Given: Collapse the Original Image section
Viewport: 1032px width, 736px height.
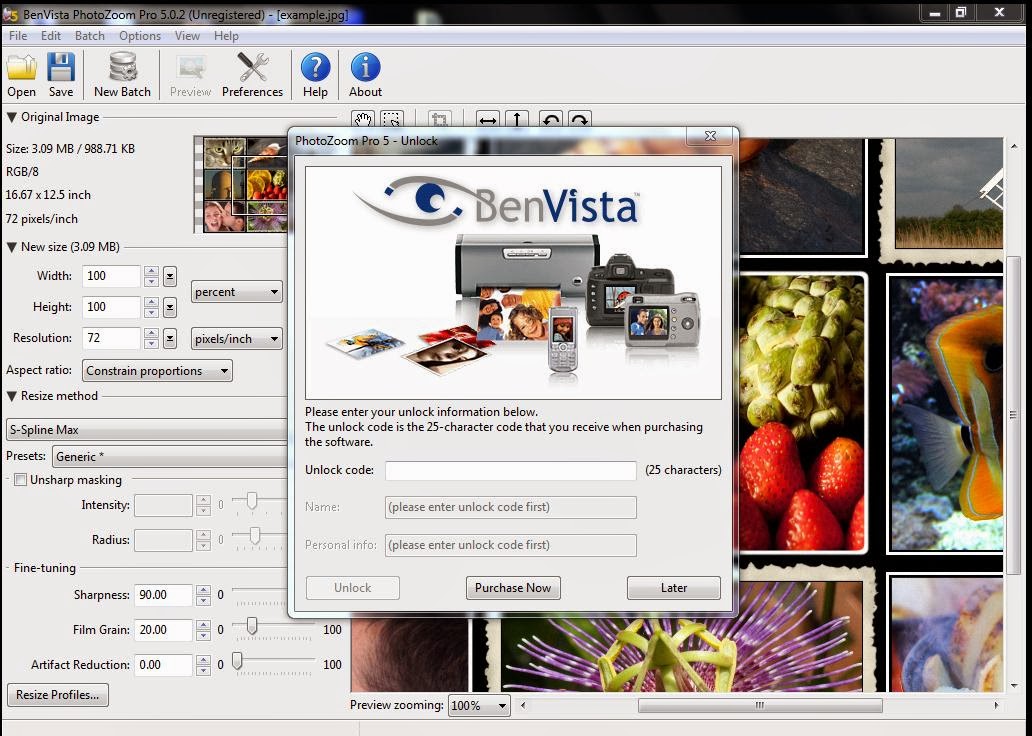Looking at the screenshot, I should 12,117.
